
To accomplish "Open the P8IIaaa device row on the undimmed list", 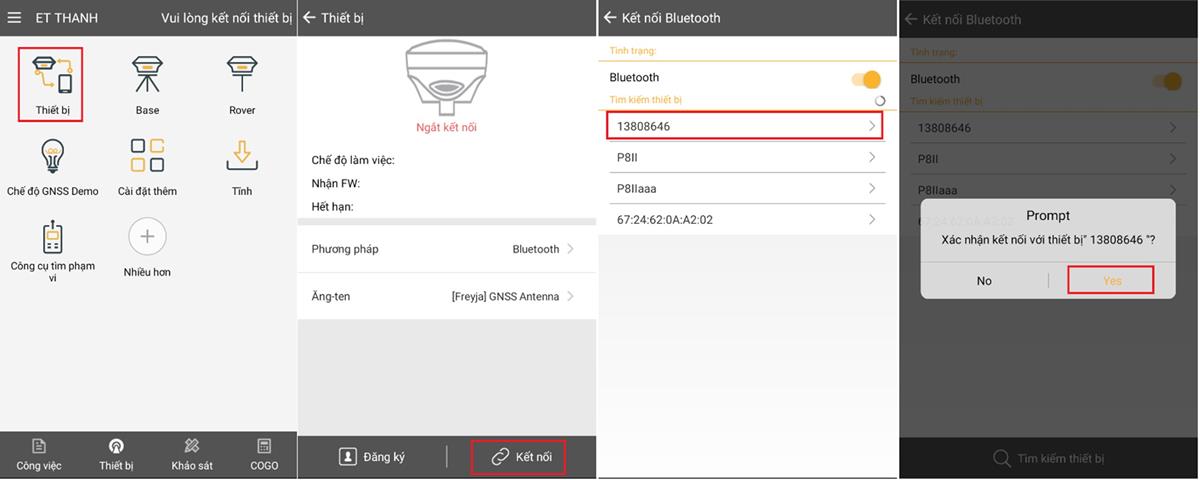I will point(746,189).
